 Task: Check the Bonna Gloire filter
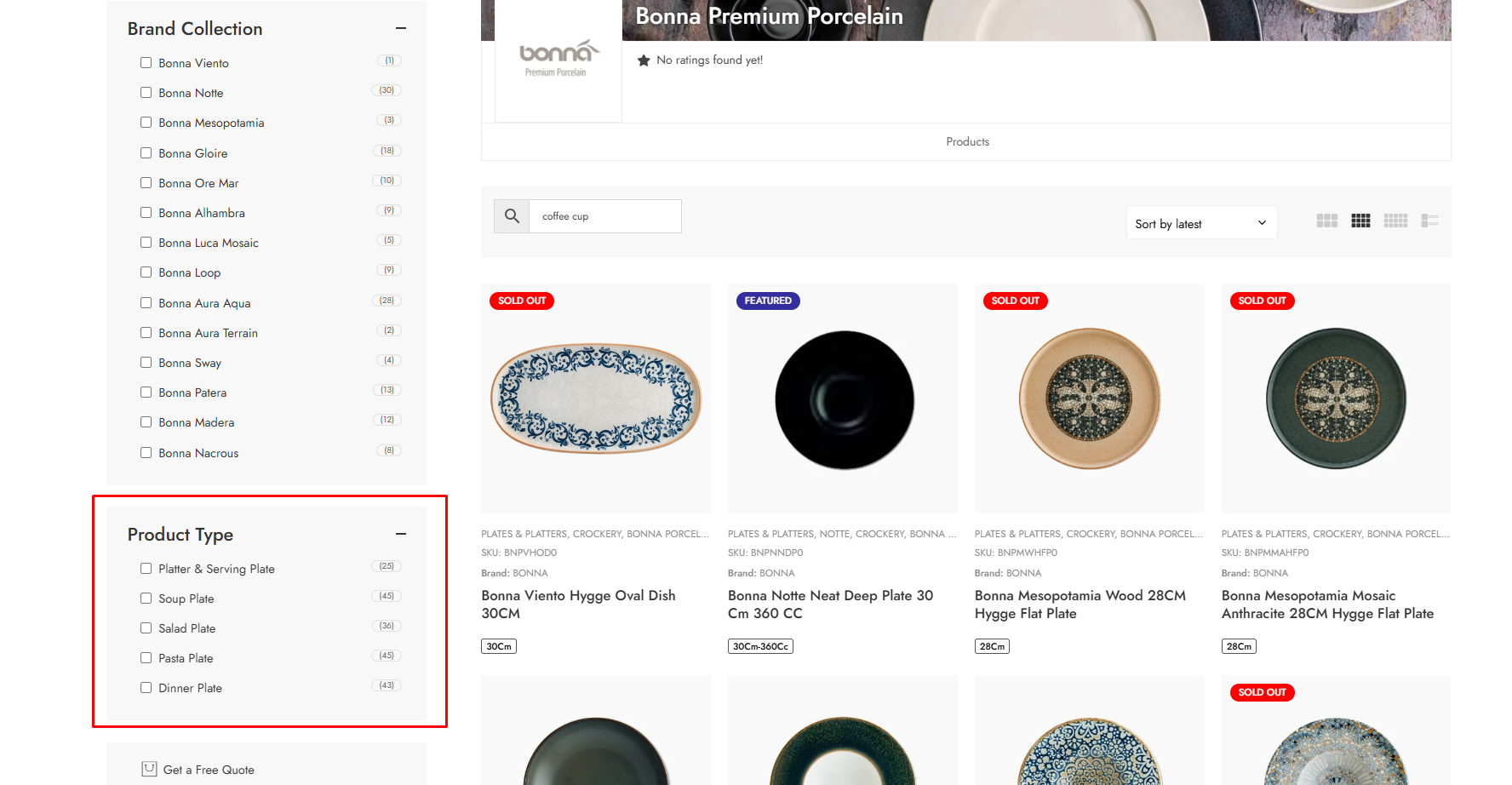[146, 153]
